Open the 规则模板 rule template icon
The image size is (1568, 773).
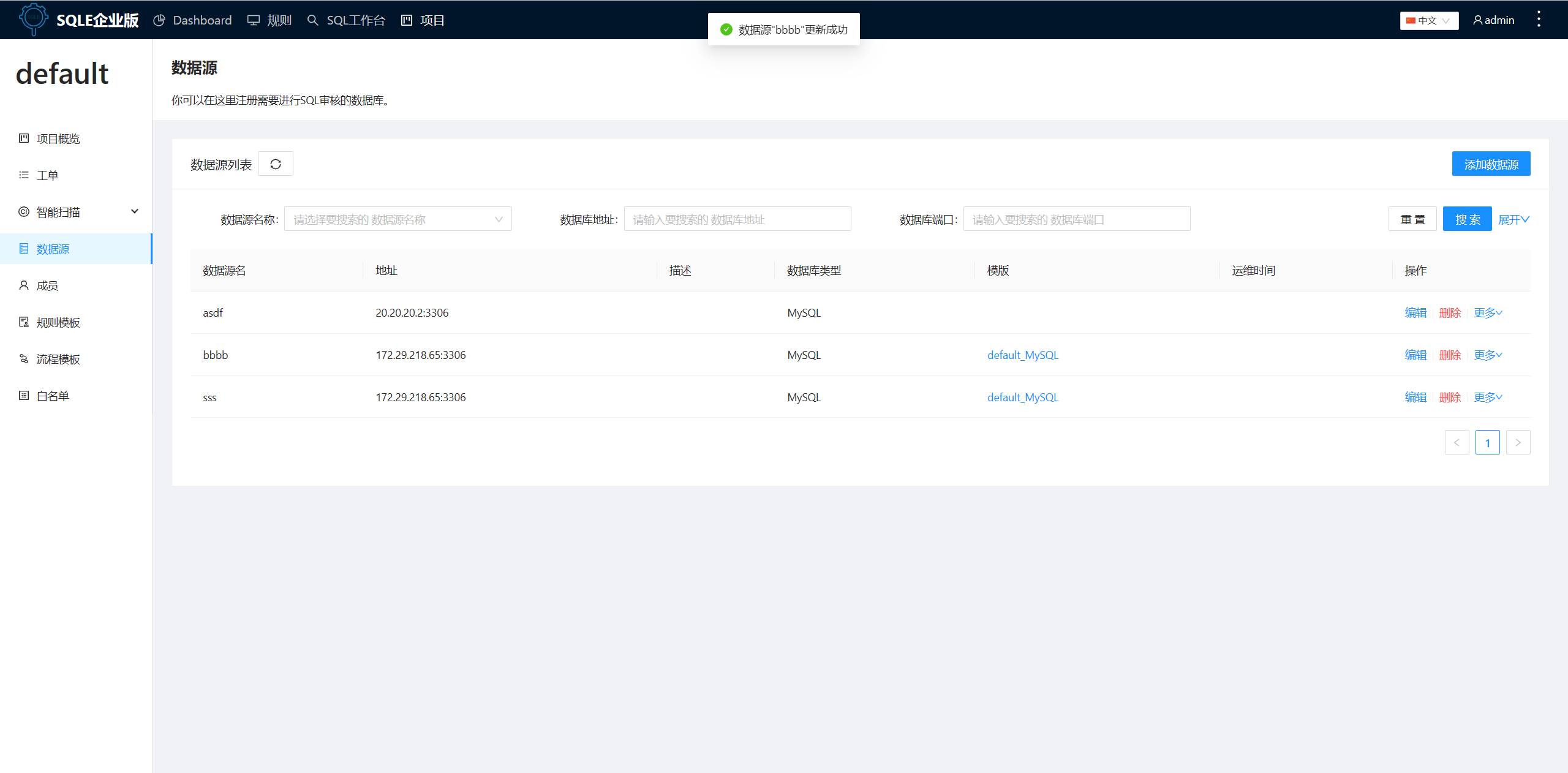coord(23,322)
